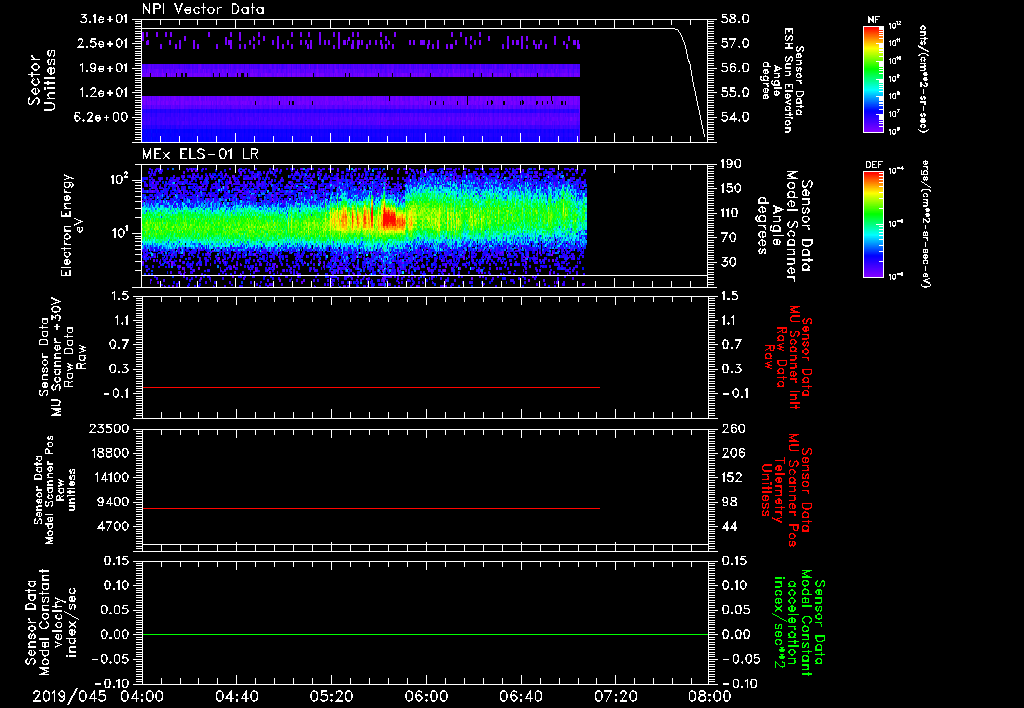Click the 06:00 time tick label
This screenshot has height=708, width=1024.
[426, 696]
